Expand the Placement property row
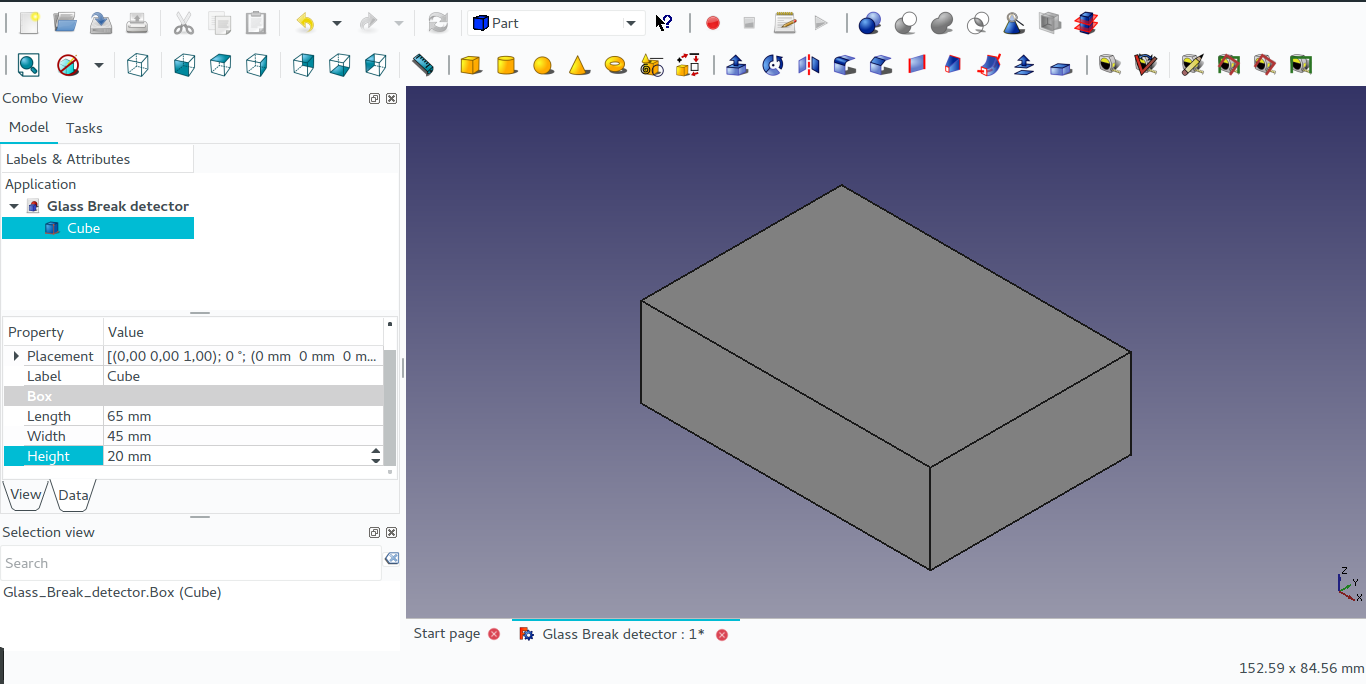The width and height of the screenshot is (1366, 684). point(17,356)
